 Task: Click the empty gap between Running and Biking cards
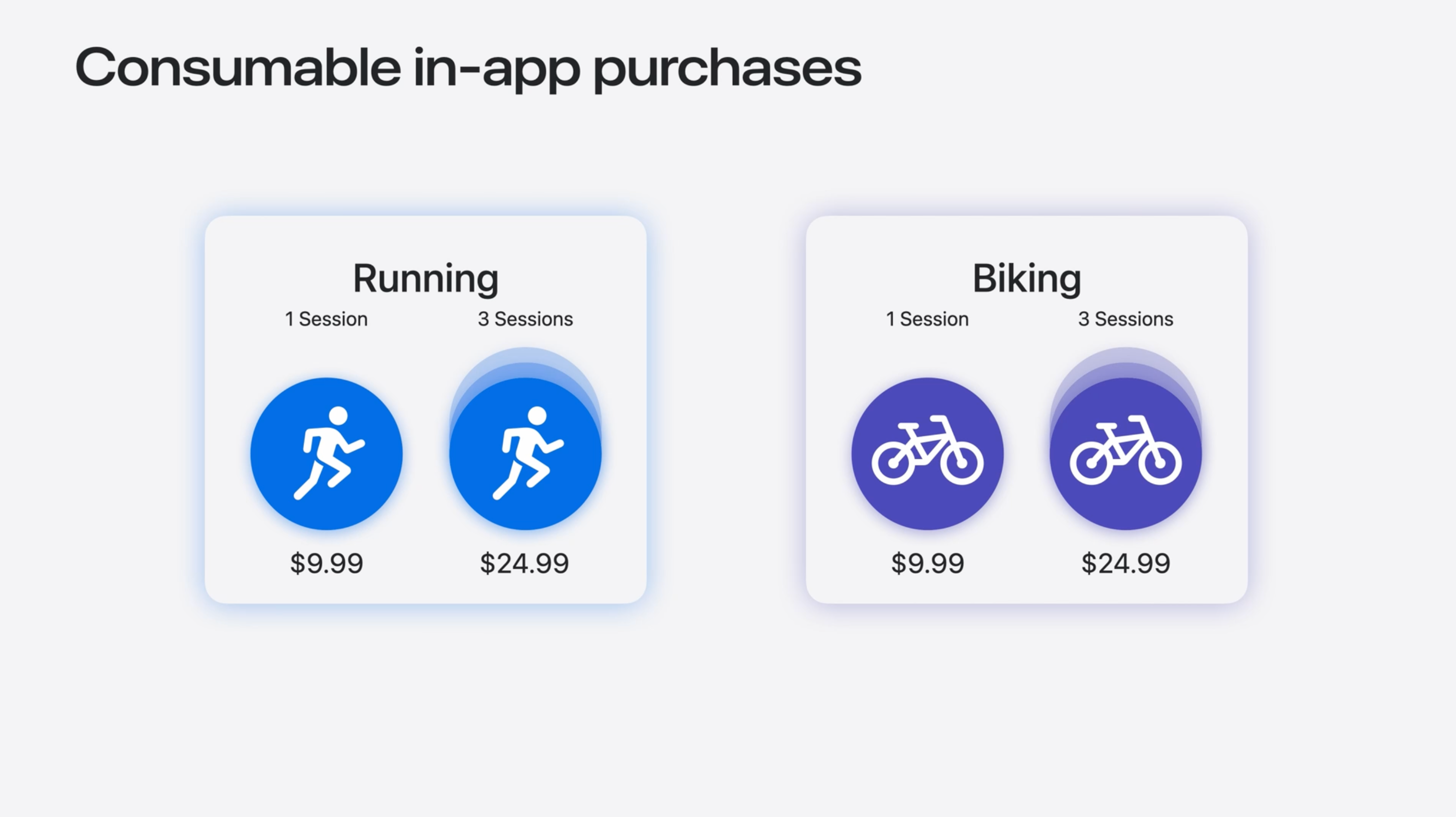click(727, 409)
